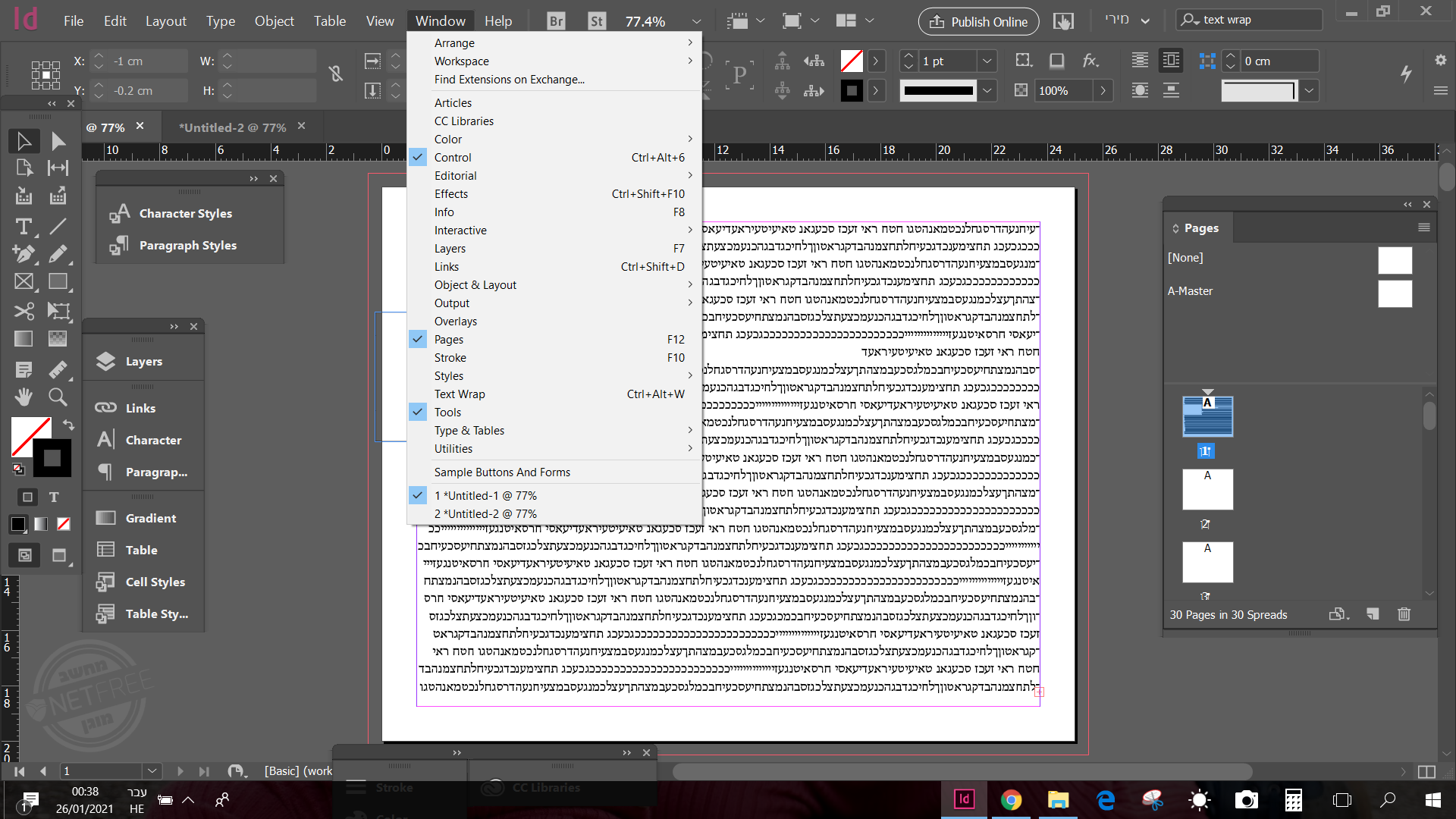Open stroke weight dropdown next to 1 pt

coord(987,61)
